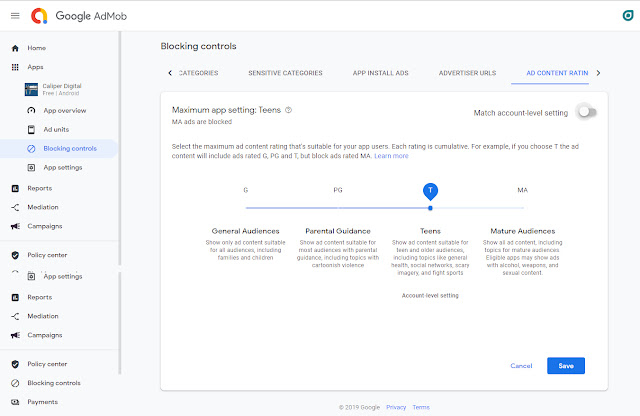This screenshot has width=640, height=416.
Task: Click the highlighted Blocking controls icon
Action: click(31, 149)
